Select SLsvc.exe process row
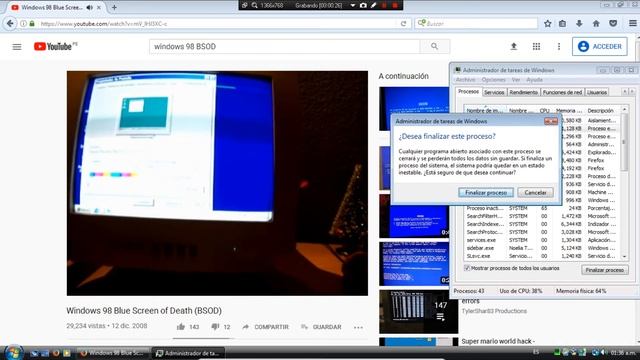This screenshot has height=360, width=640. click(542, 256)
